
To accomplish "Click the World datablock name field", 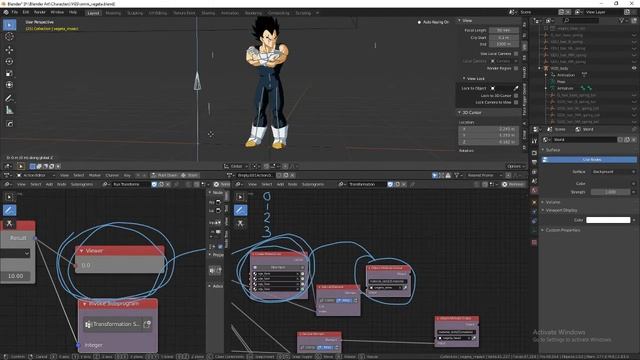I will (x=584, y=140).
